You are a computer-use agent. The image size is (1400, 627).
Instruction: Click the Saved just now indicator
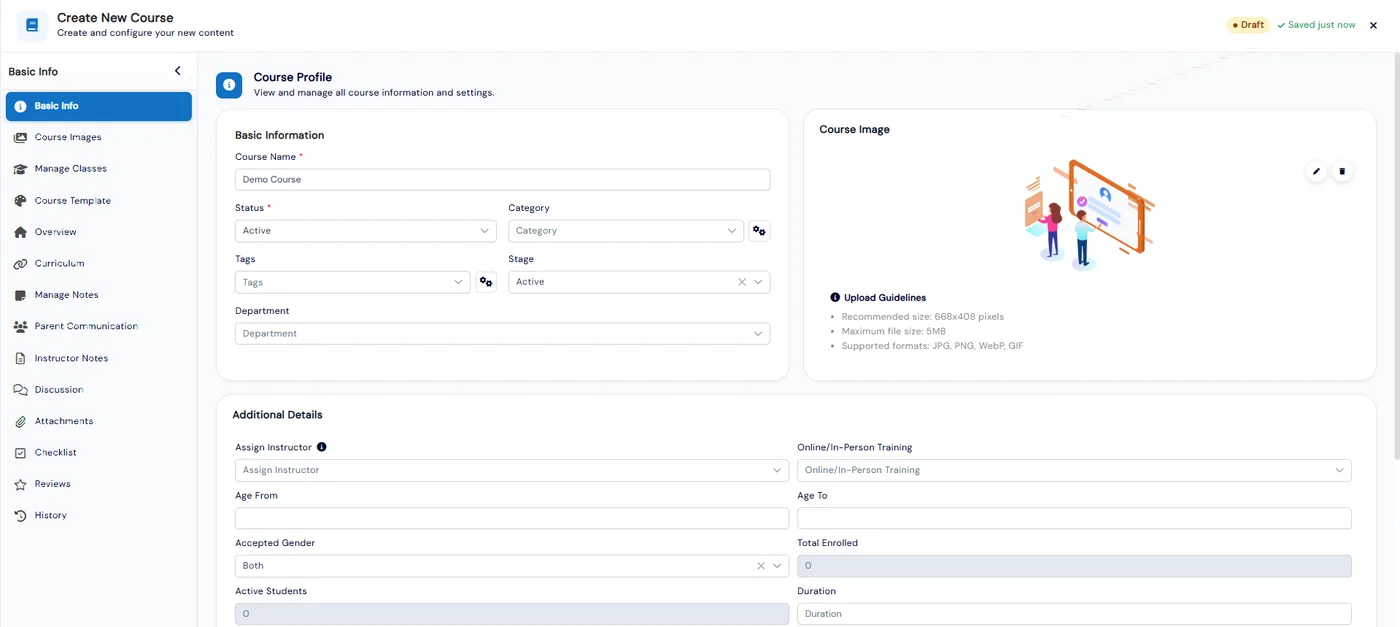click(1316, 25)
